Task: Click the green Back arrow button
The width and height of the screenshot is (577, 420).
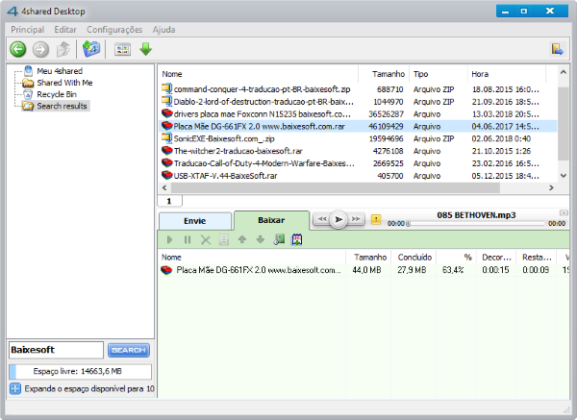Action: (x=18, y=49)
